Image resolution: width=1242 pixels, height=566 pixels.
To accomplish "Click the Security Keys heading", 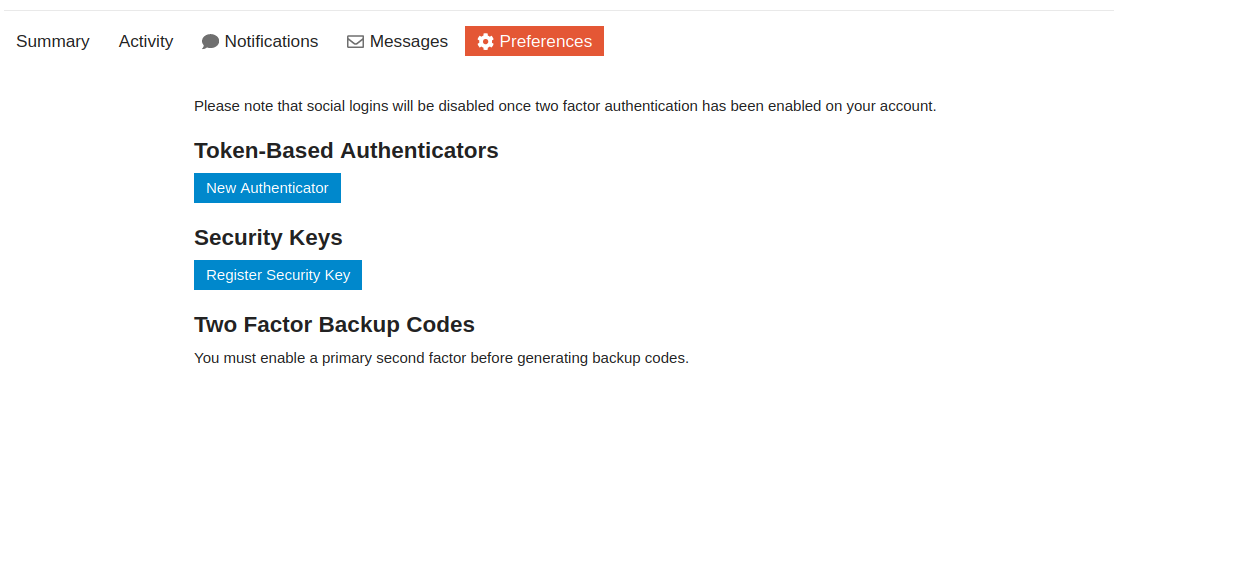I will coord(268,238).
